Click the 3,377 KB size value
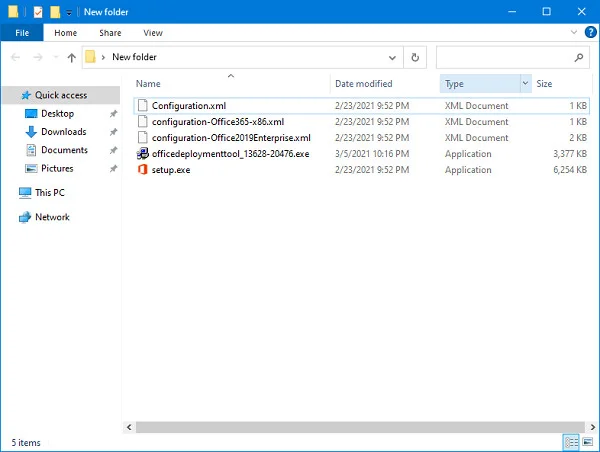 570,154
